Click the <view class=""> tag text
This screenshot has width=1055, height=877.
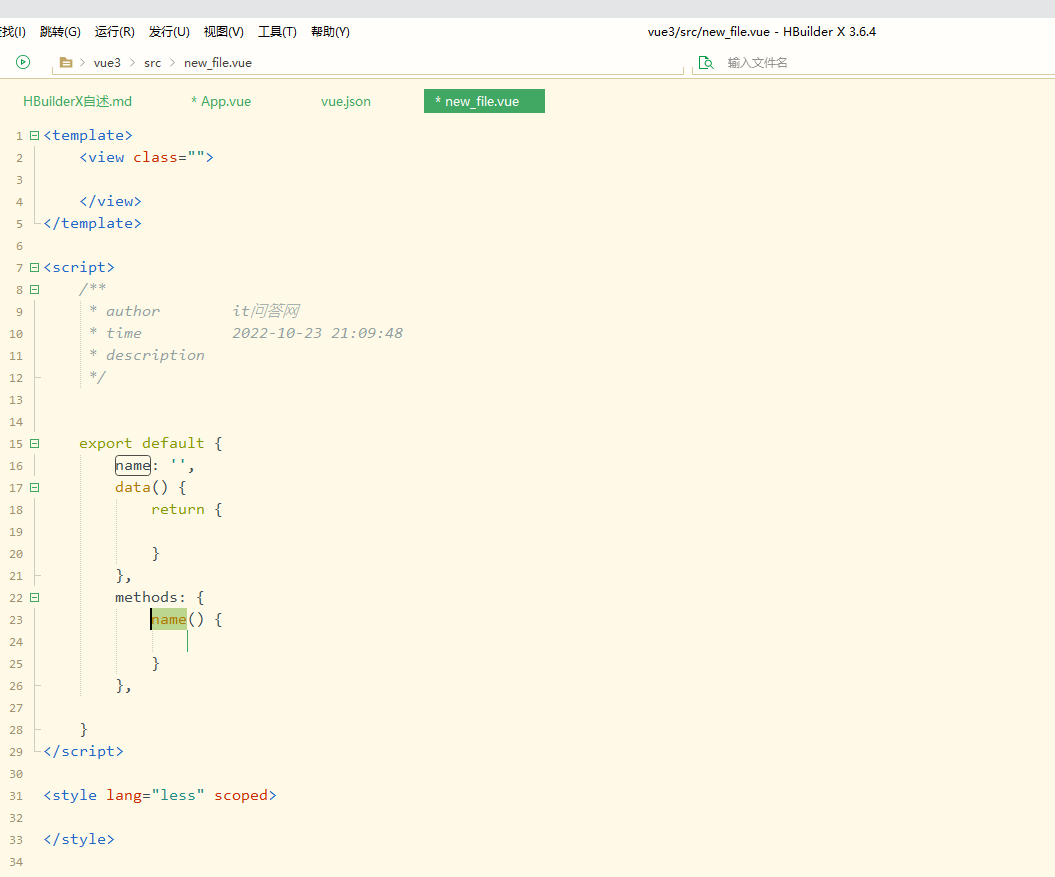click(x=147, y=157)
